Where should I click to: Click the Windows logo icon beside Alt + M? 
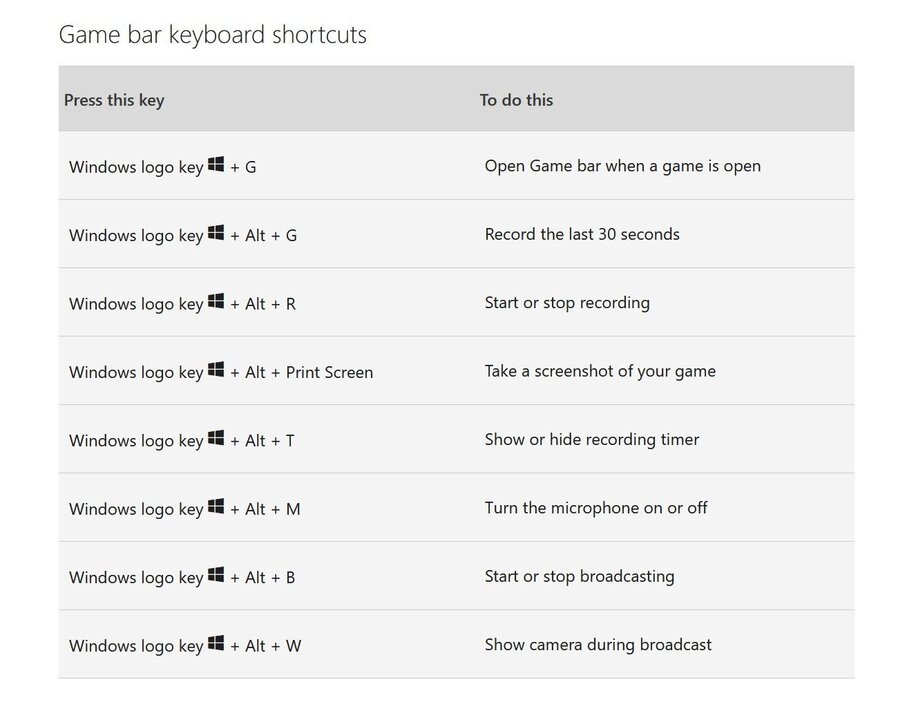click(216, 507)
